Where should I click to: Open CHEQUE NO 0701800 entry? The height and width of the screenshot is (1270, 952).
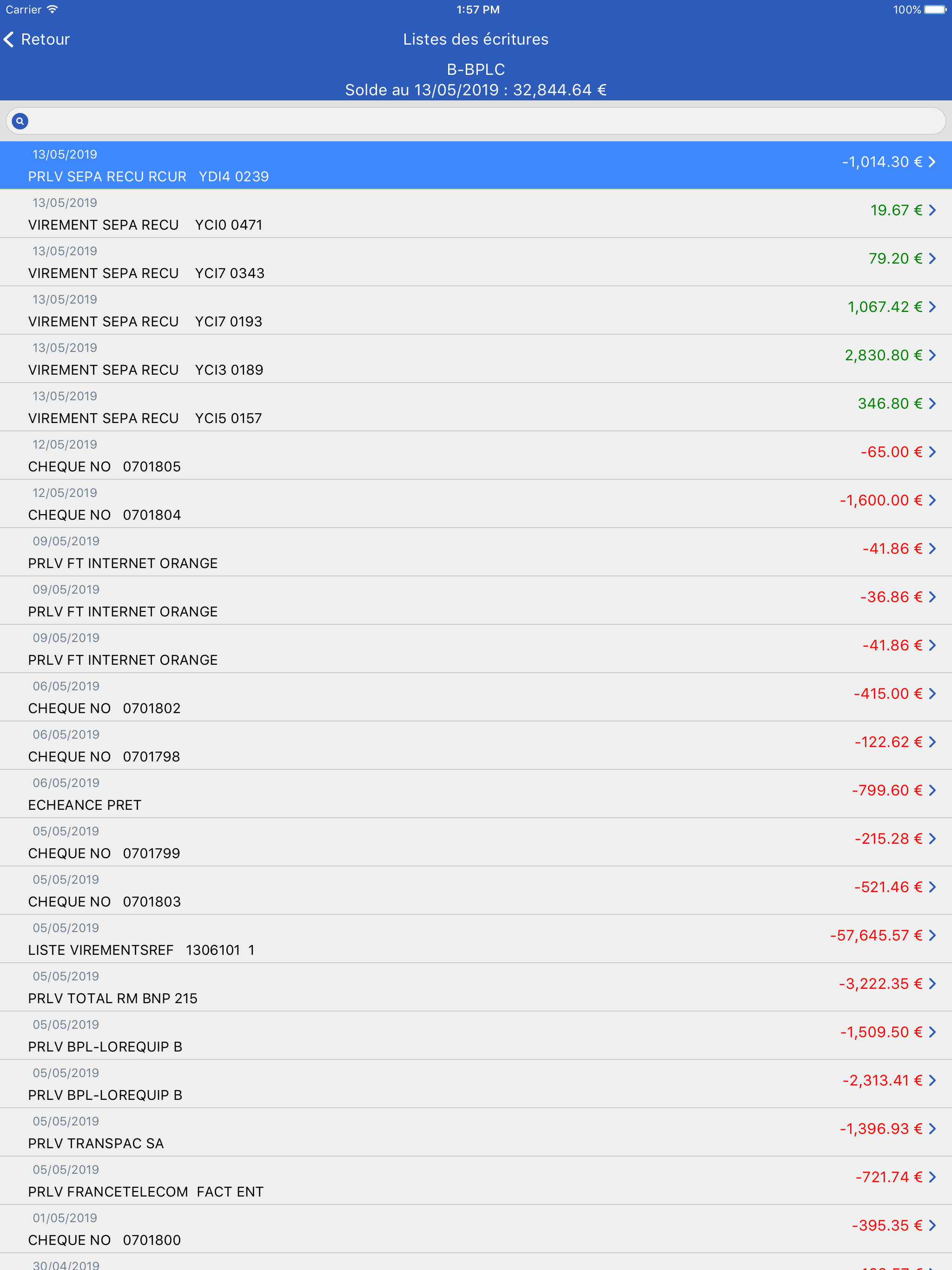tap(476, 1229)
